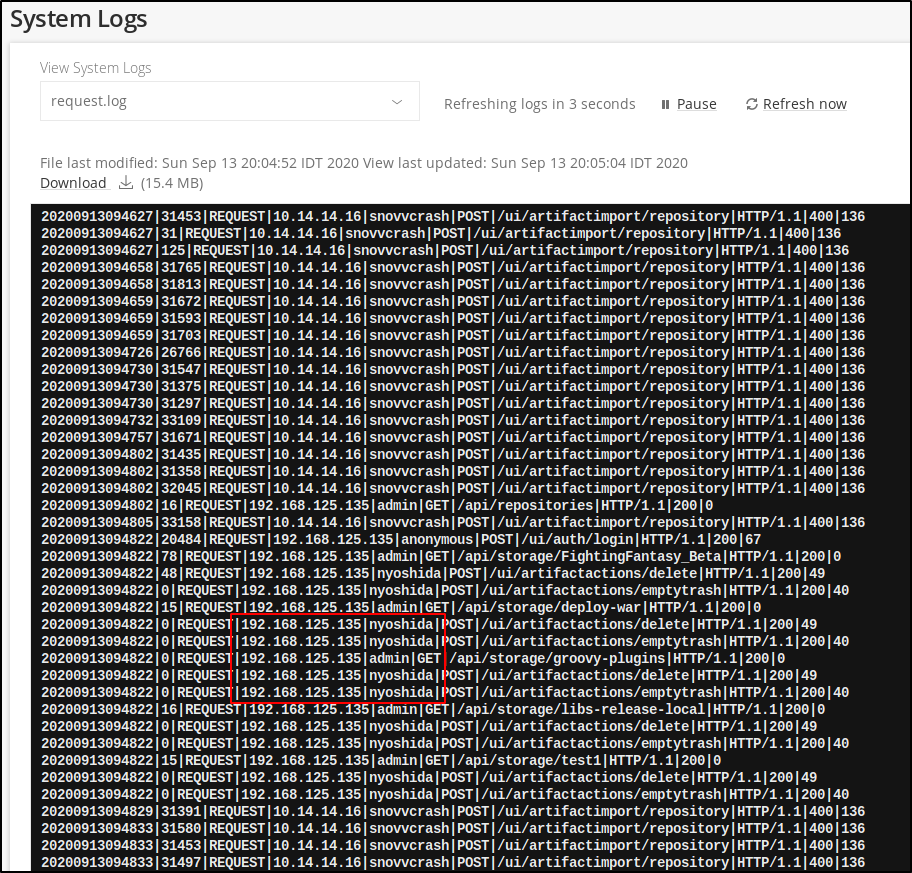The width and height of the screenshot is (912, 873).
Task: Select the anonymous /ui/auth/login log entry
Action: (x=400, y=540)
